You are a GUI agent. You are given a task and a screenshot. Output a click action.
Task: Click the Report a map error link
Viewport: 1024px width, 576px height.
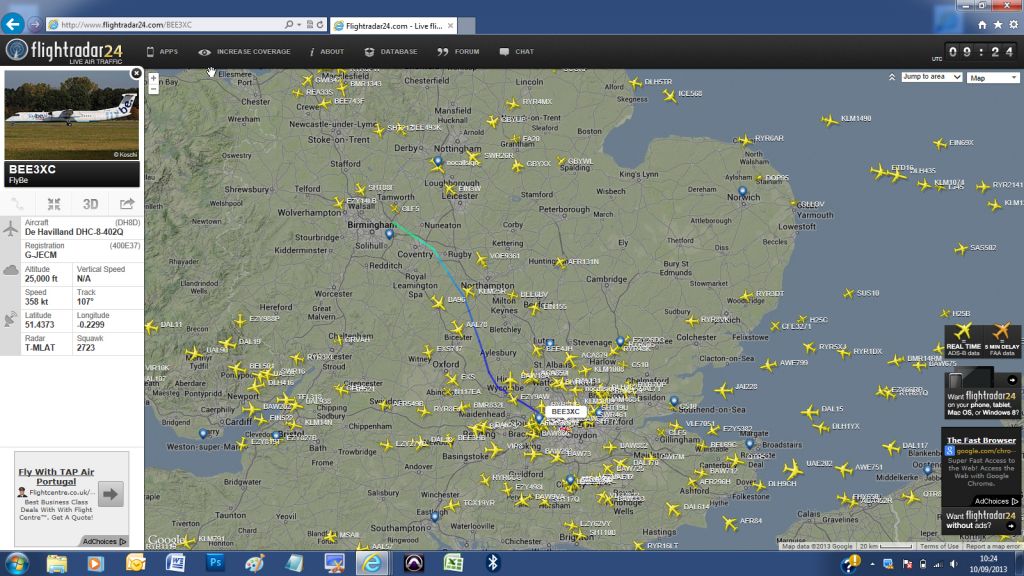click(993, 546)
